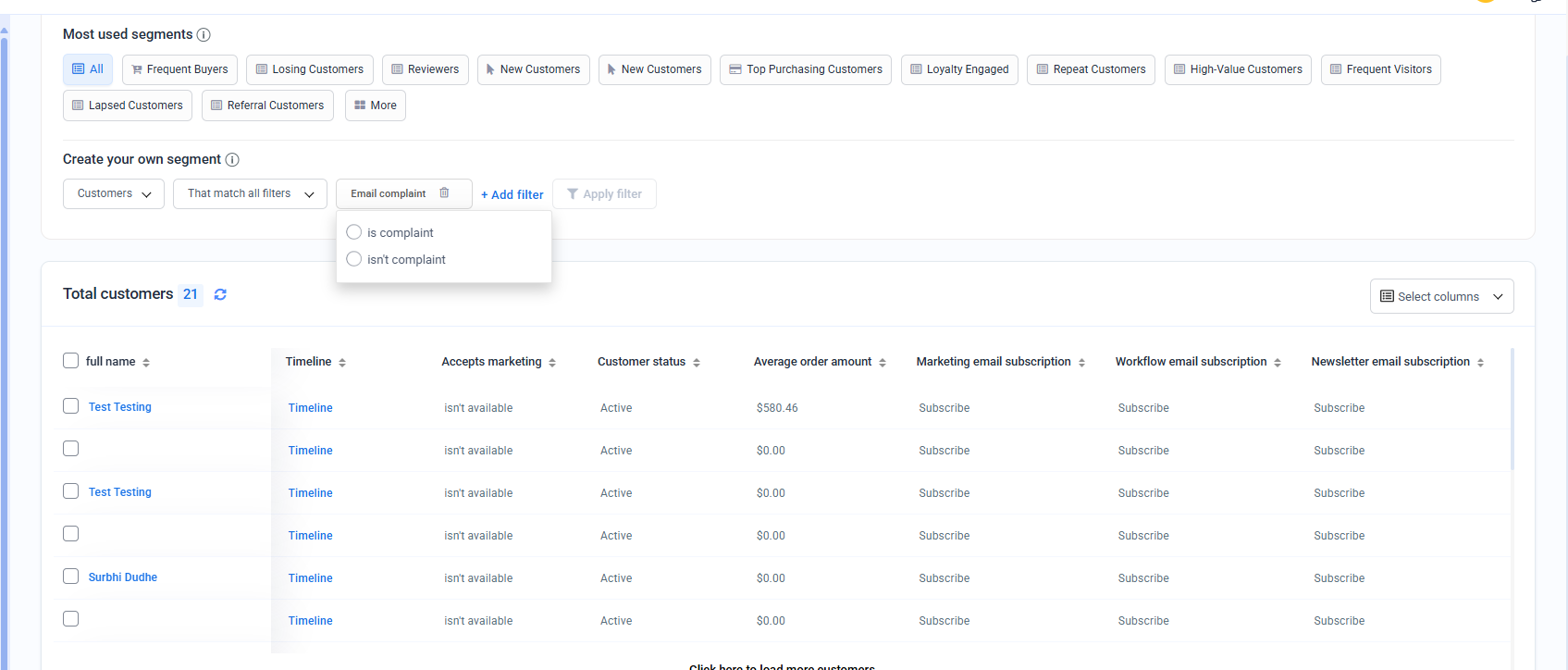Click the refresh icon beside Total customers
1568x670 pixels.
pyautogui.click(x=220, y=294)
